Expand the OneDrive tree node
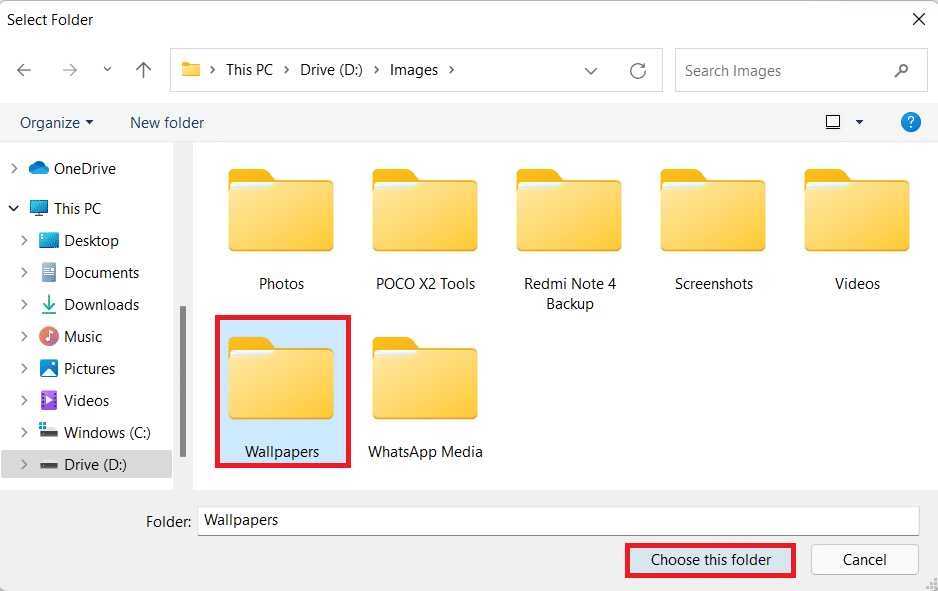 click(14, 169)
